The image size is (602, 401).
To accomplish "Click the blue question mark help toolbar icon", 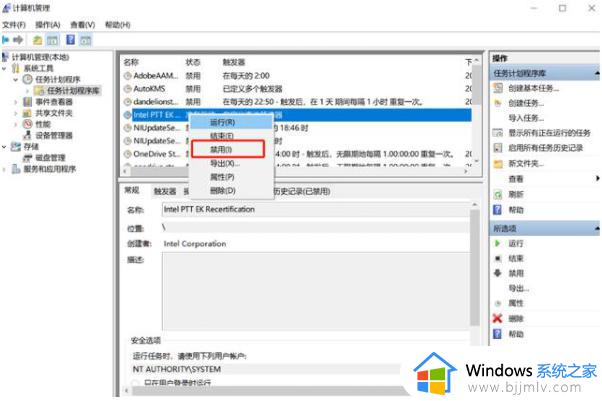I will [x=71, y=40].
